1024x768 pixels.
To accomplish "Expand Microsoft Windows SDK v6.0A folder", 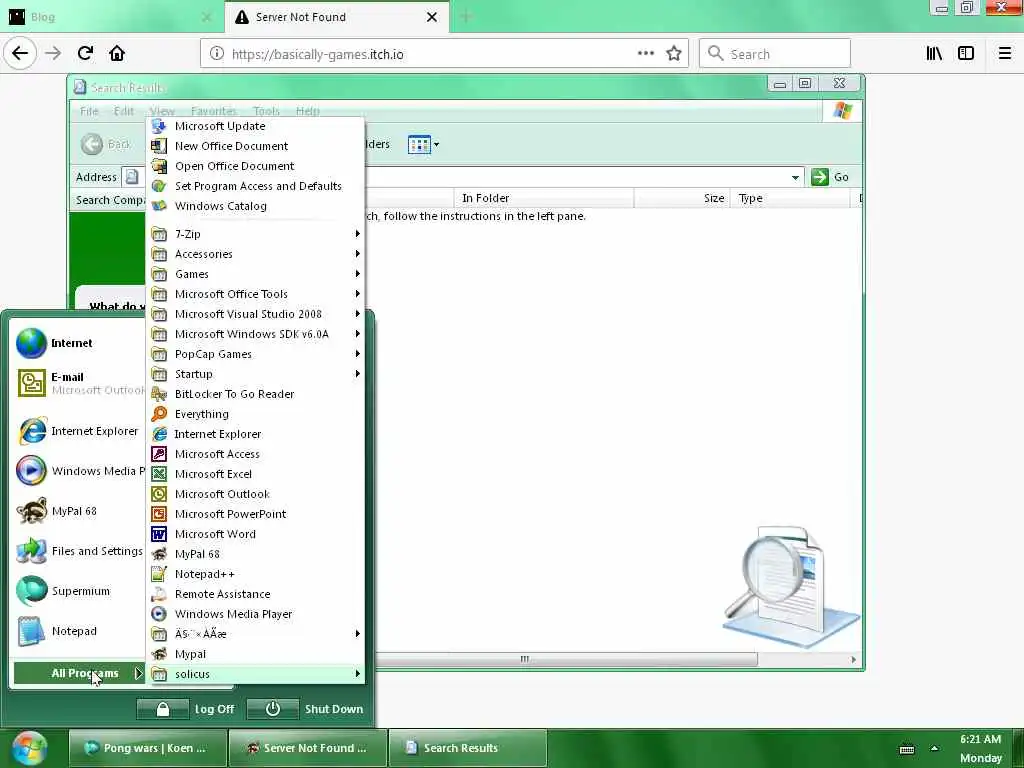I will coord(255,334).
